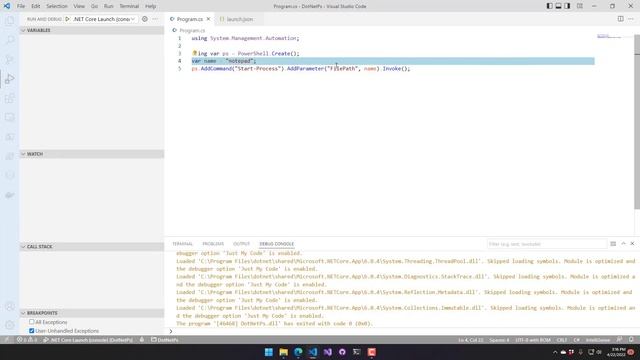Collapse the BREAKPOINTS section
Viewport: 640px width, 360px height.
(x=92, y=313)
